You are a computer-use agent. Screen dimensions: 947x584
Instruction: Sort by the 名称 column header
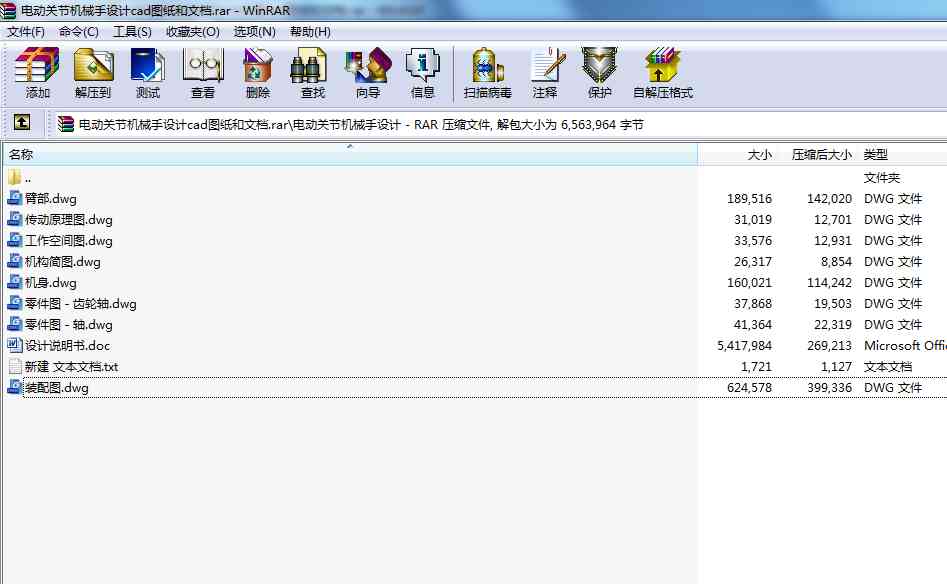coord(350,155)
